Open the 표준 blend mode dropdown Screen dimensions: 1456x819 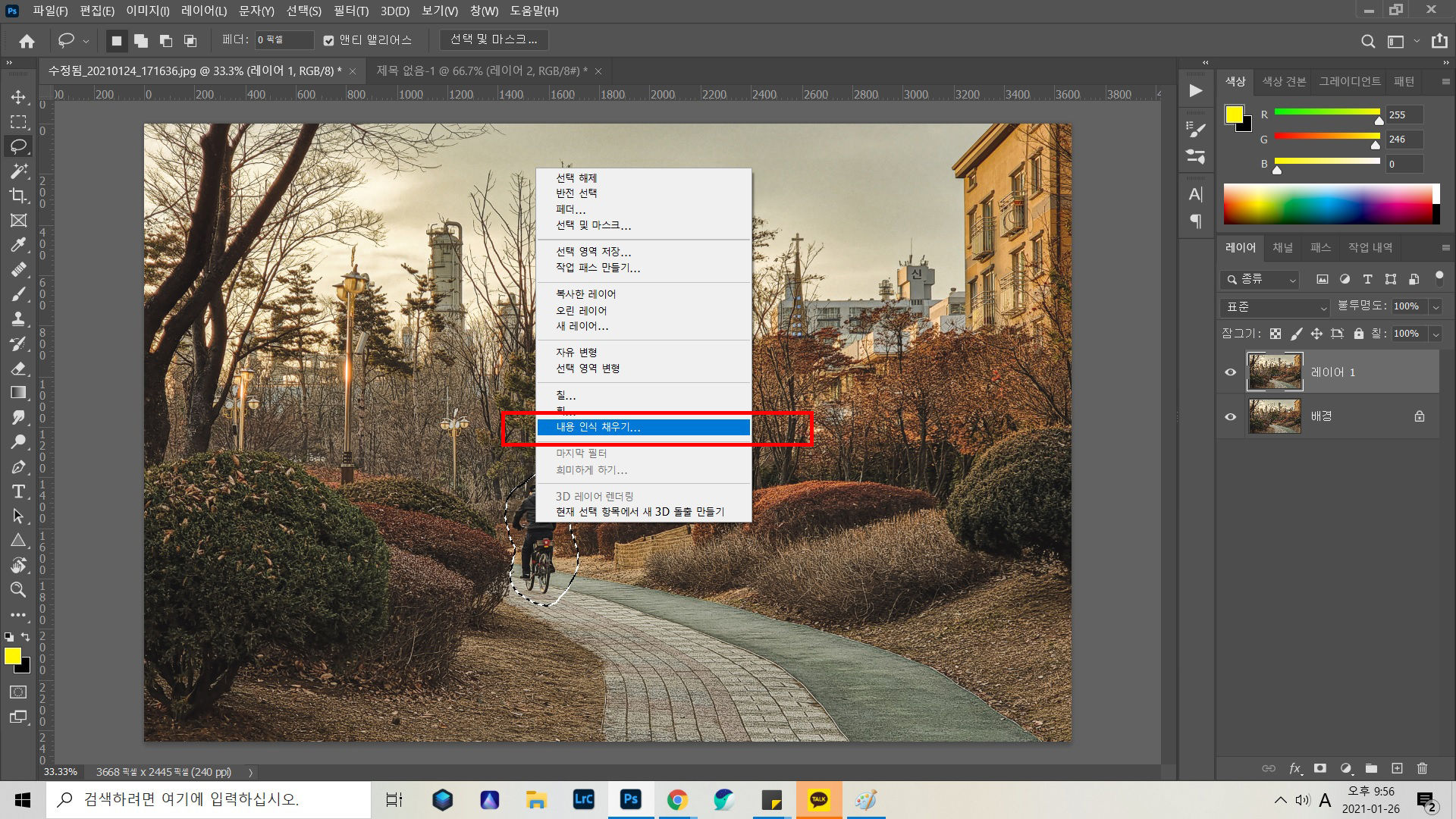click(1276, 307)
